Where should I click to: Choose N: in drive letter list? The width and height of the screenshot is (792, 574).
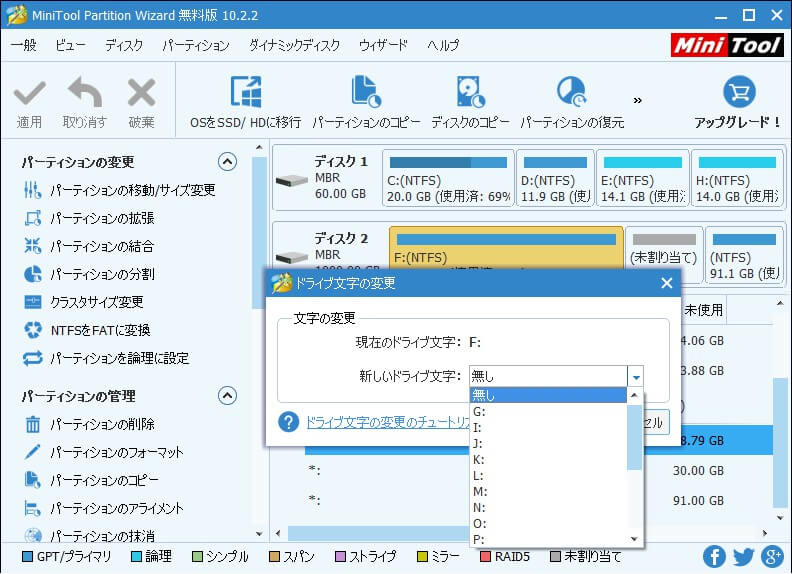click(x=548, y=508)
